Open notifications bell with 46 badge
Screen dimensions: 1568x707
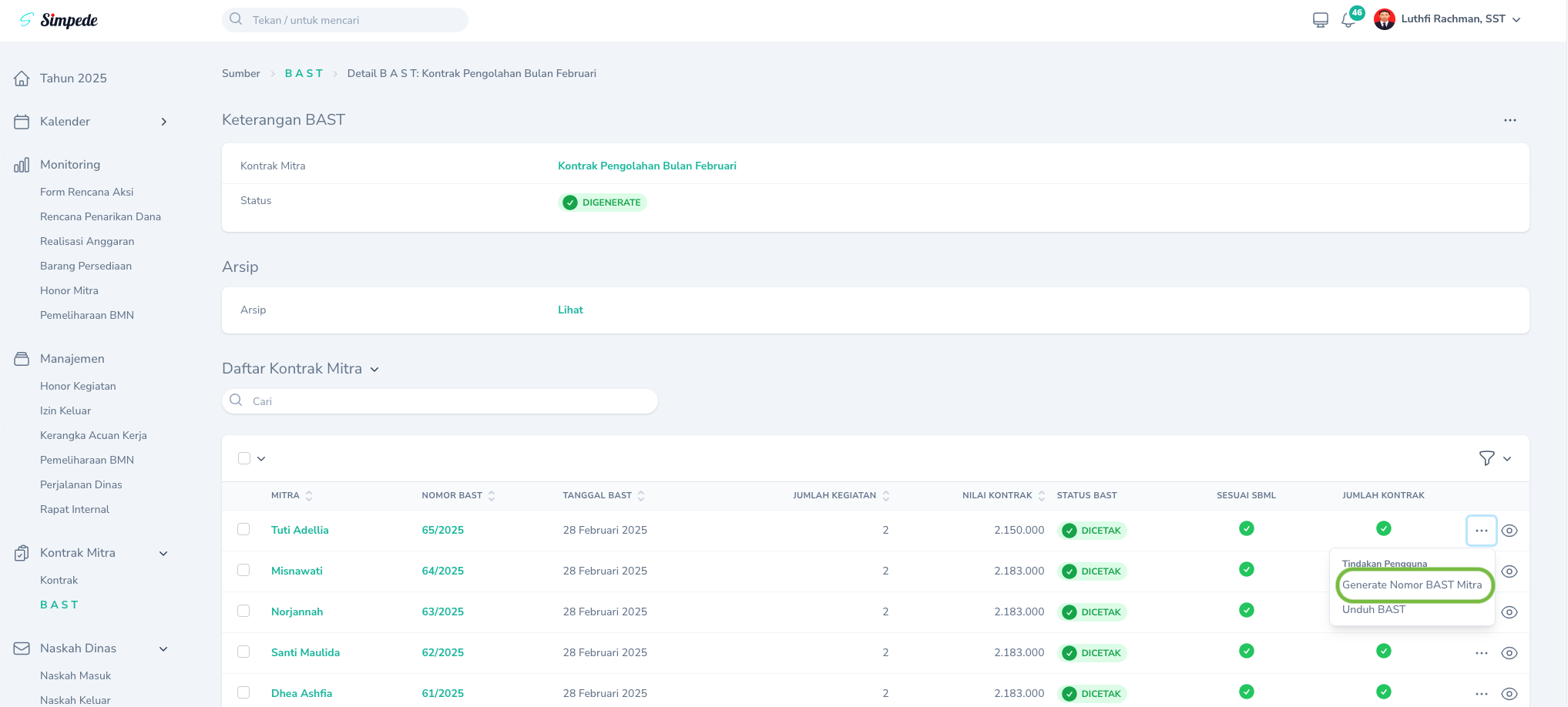tap(1348, 20)
